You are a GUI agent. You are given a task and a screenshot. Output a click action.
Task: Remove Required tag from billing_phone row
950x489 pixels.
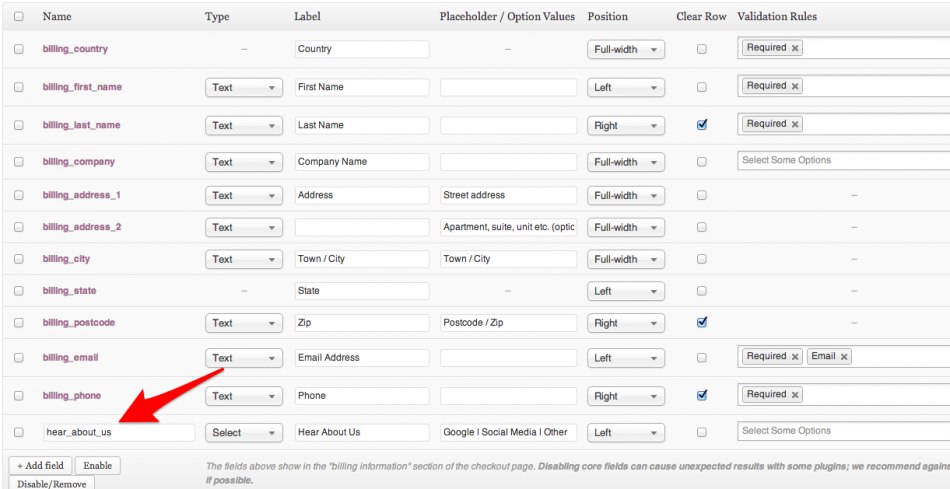click(x=795, y=395)
